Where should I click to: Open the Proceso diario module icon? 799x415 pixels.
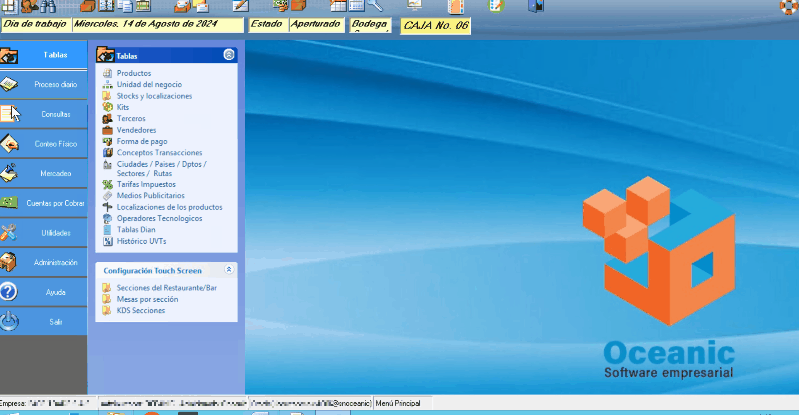pos(9,85)
